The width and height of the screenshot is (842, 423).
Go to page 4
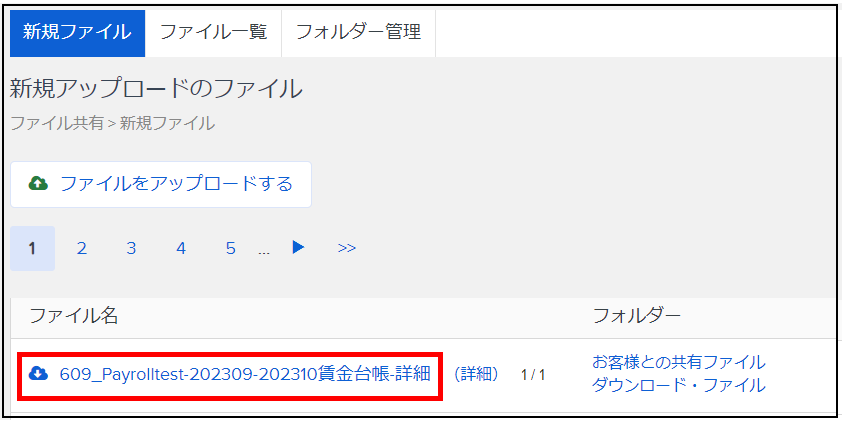pyautogui.click(x=181, y=249)
